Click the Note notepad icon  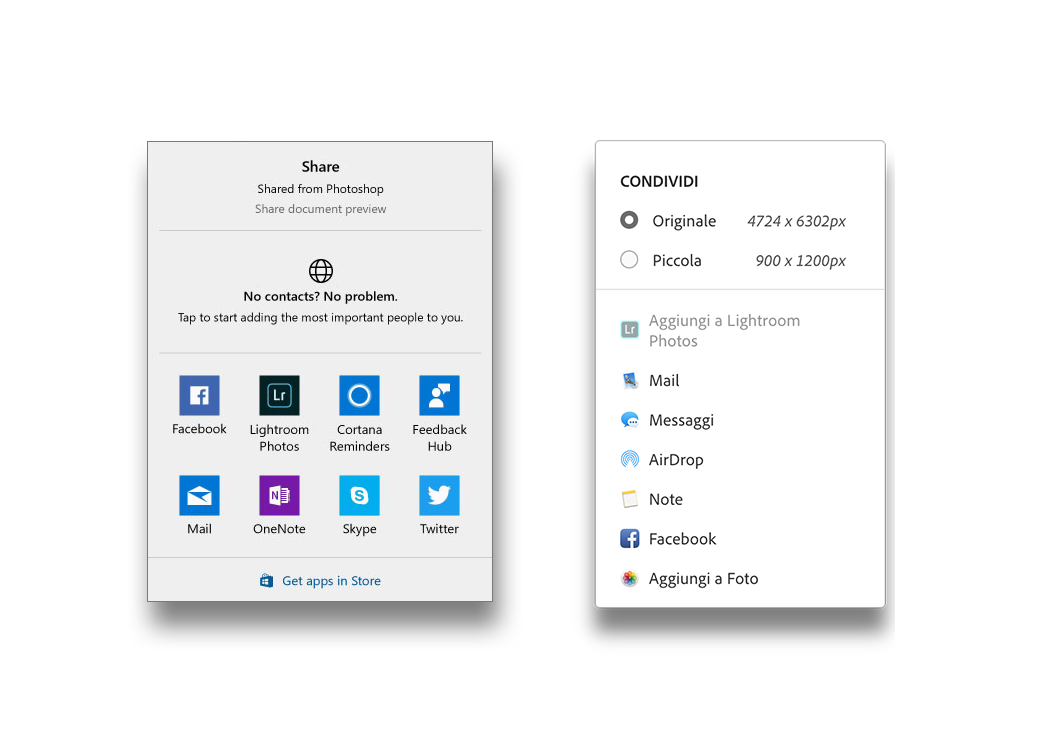tap(630, 499)
